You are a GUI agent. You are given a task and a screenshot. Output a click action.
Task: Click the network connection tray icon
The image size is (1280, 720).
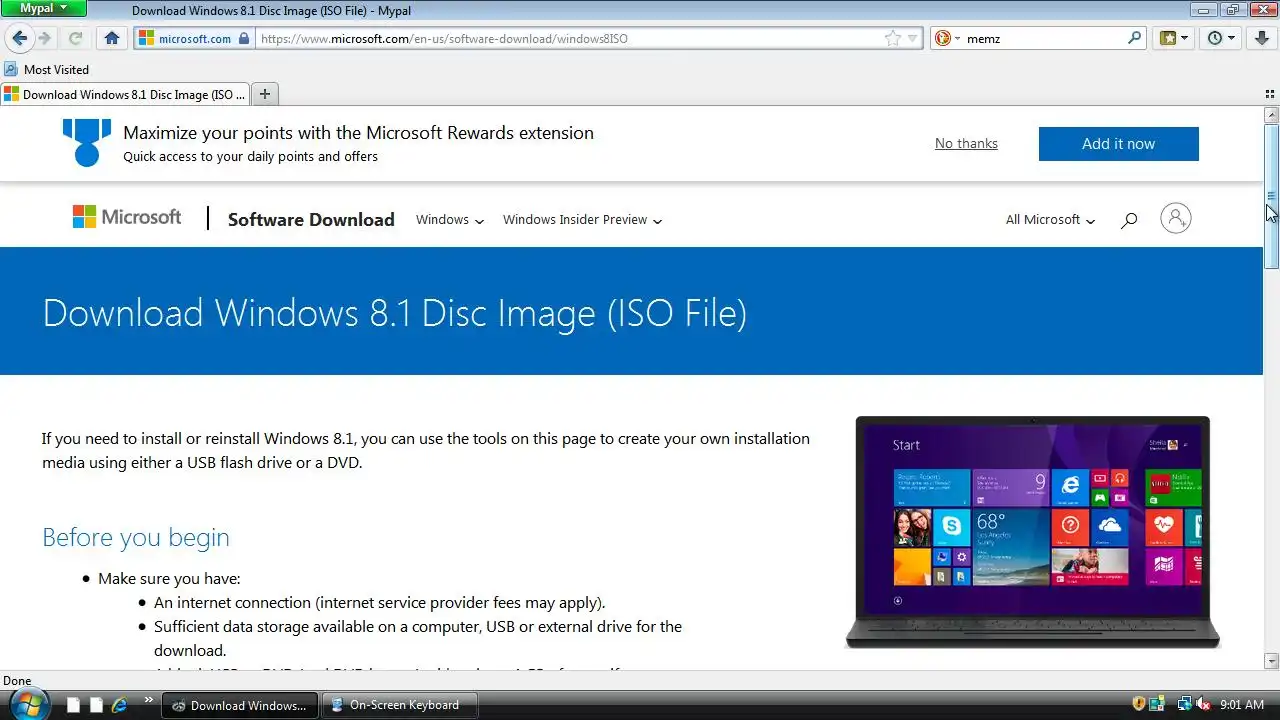click(x=1184, y=704)
